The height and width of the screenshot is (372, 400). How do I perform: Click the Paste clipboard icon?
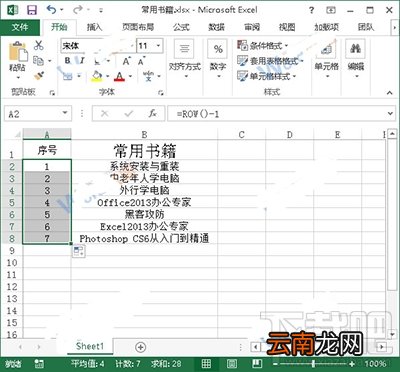click(x=17, y=51)
